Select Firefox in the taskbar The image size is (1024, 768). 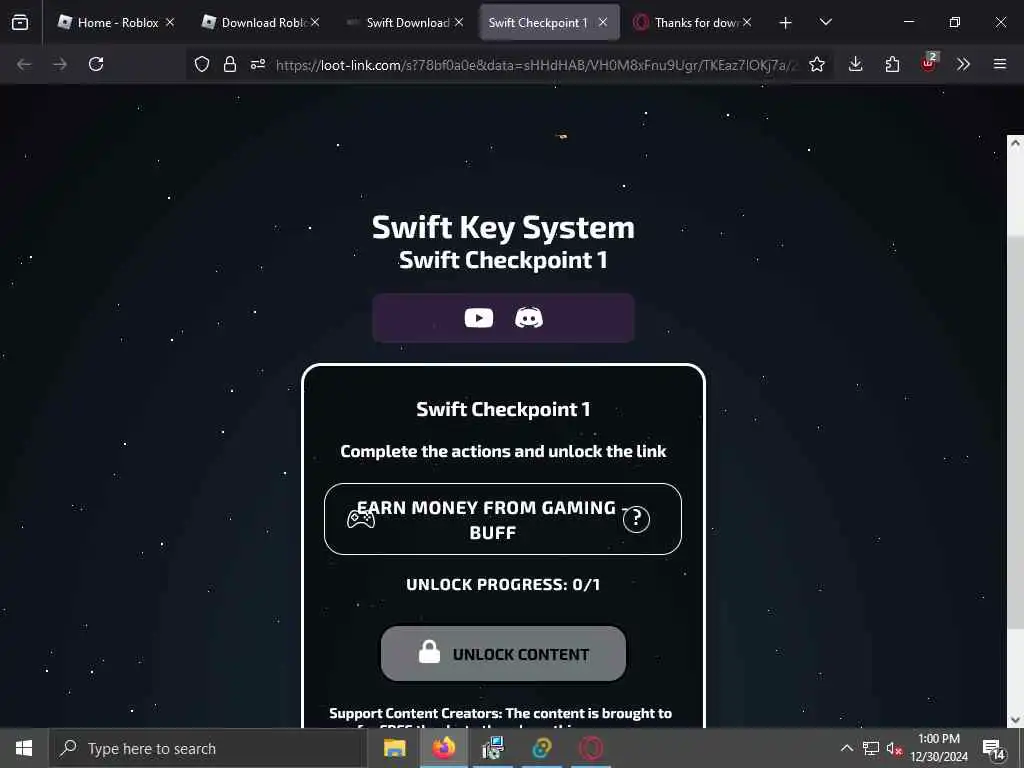click(443, 748)
